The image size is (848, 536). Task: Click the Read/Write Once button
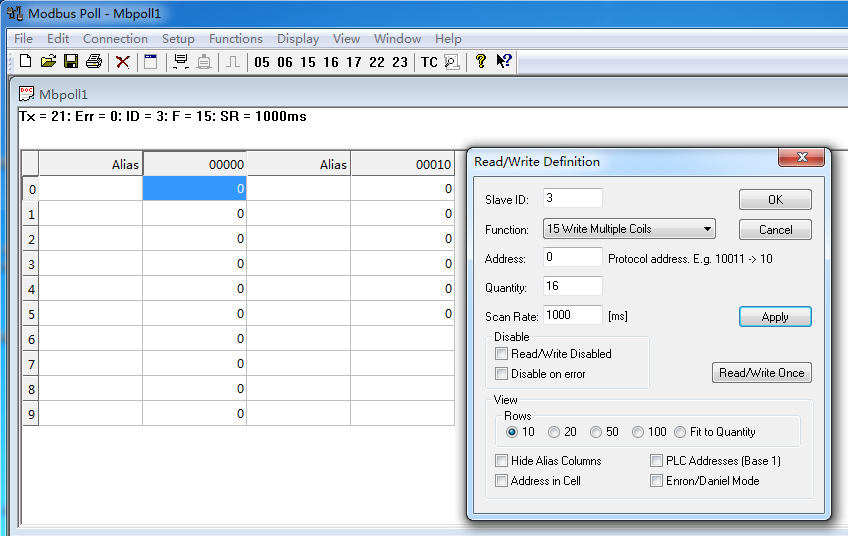click(761, 373)
